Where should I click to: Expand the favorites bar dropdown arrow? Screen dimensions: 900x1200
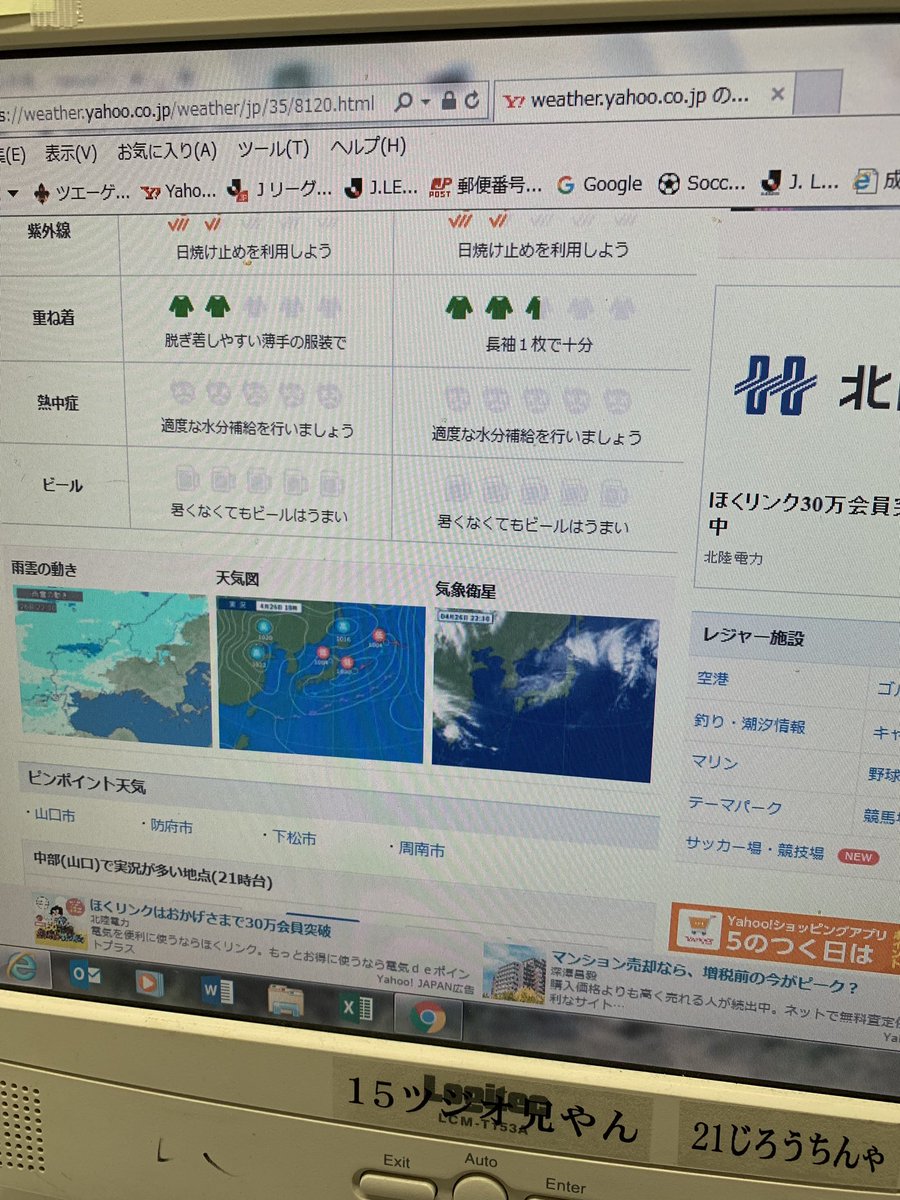pos(12,193)
